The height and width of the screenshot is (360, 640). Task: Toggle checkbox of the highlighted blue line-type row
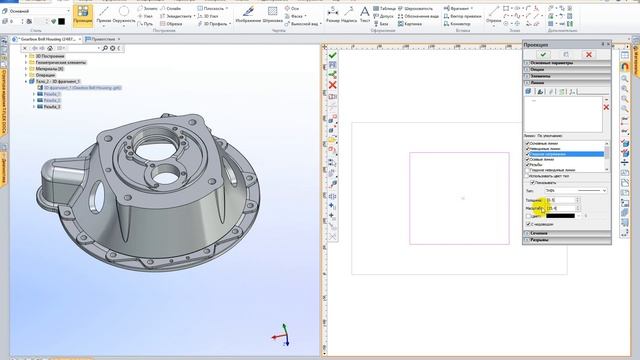pyautogui.click(x=527, y=154)
